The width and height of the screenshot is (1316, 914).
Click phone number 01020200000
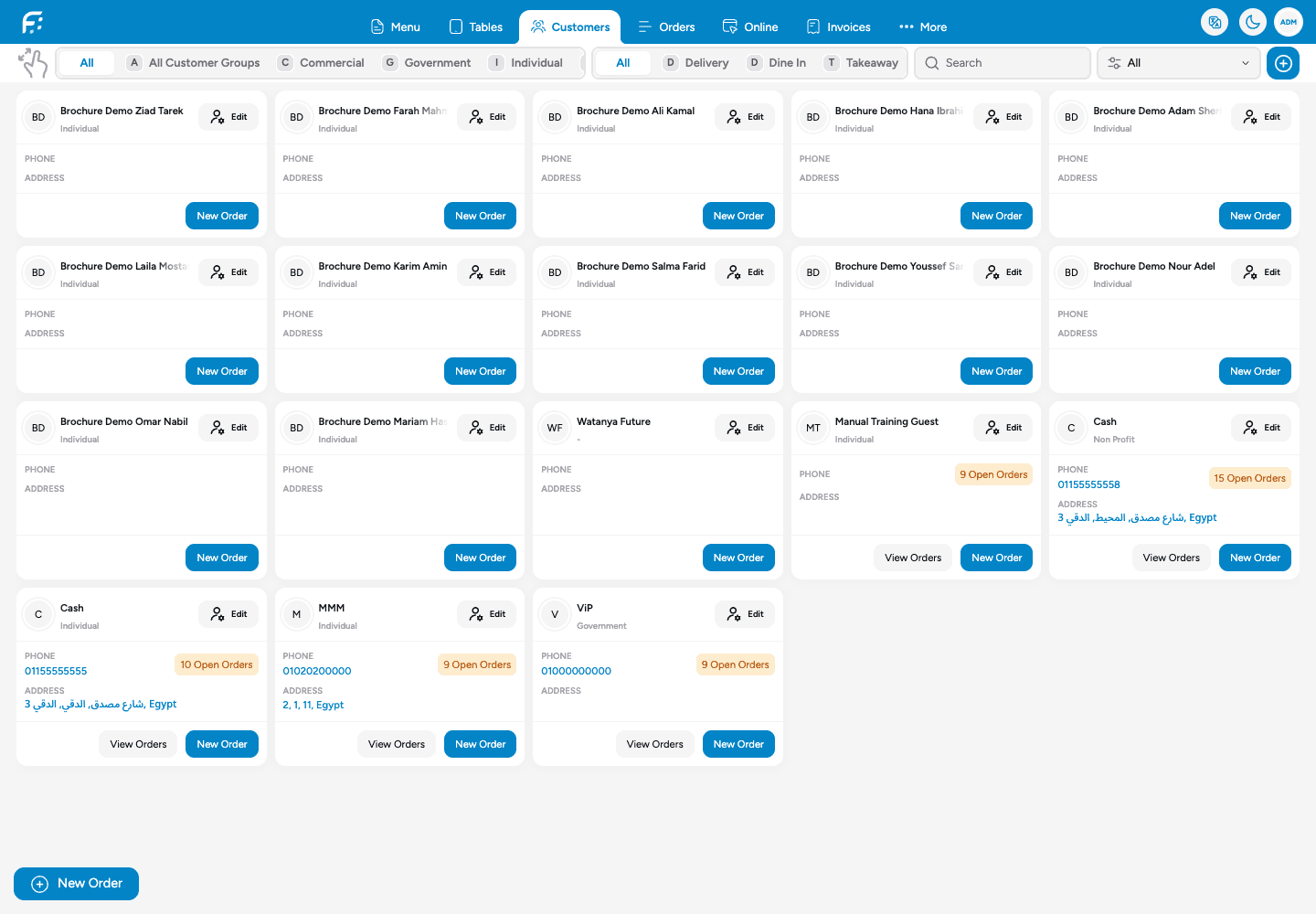click(x=317, y=671)
